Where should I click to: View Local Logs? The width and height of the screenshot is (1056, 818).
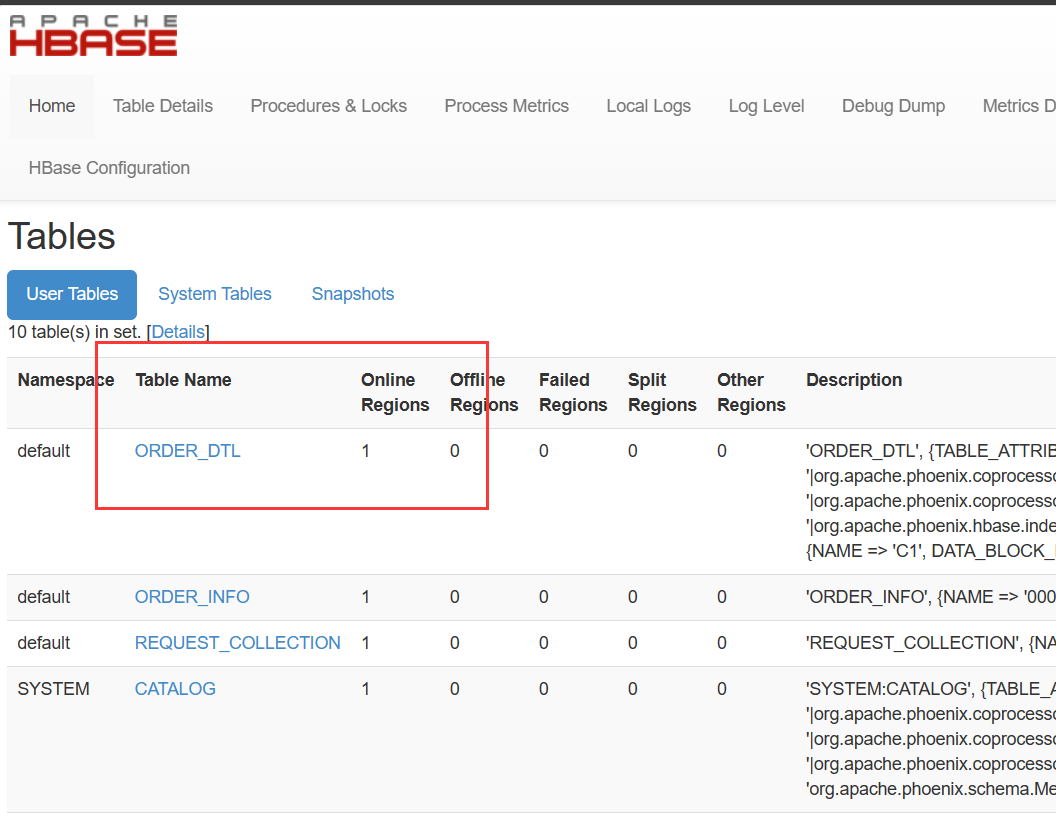[x=649, y=106]
